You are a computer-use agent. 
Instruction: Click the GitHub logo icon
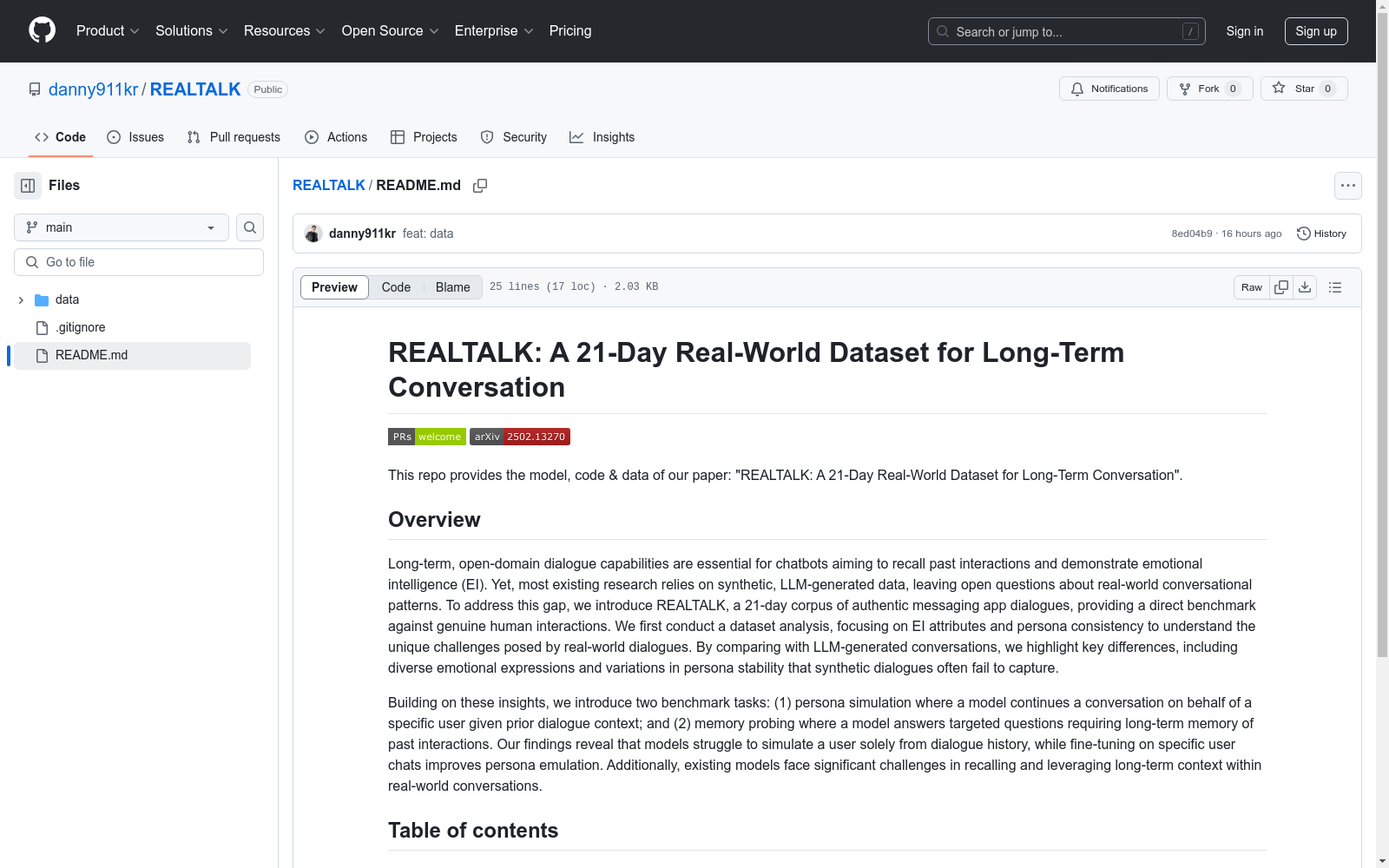point(42,30)
